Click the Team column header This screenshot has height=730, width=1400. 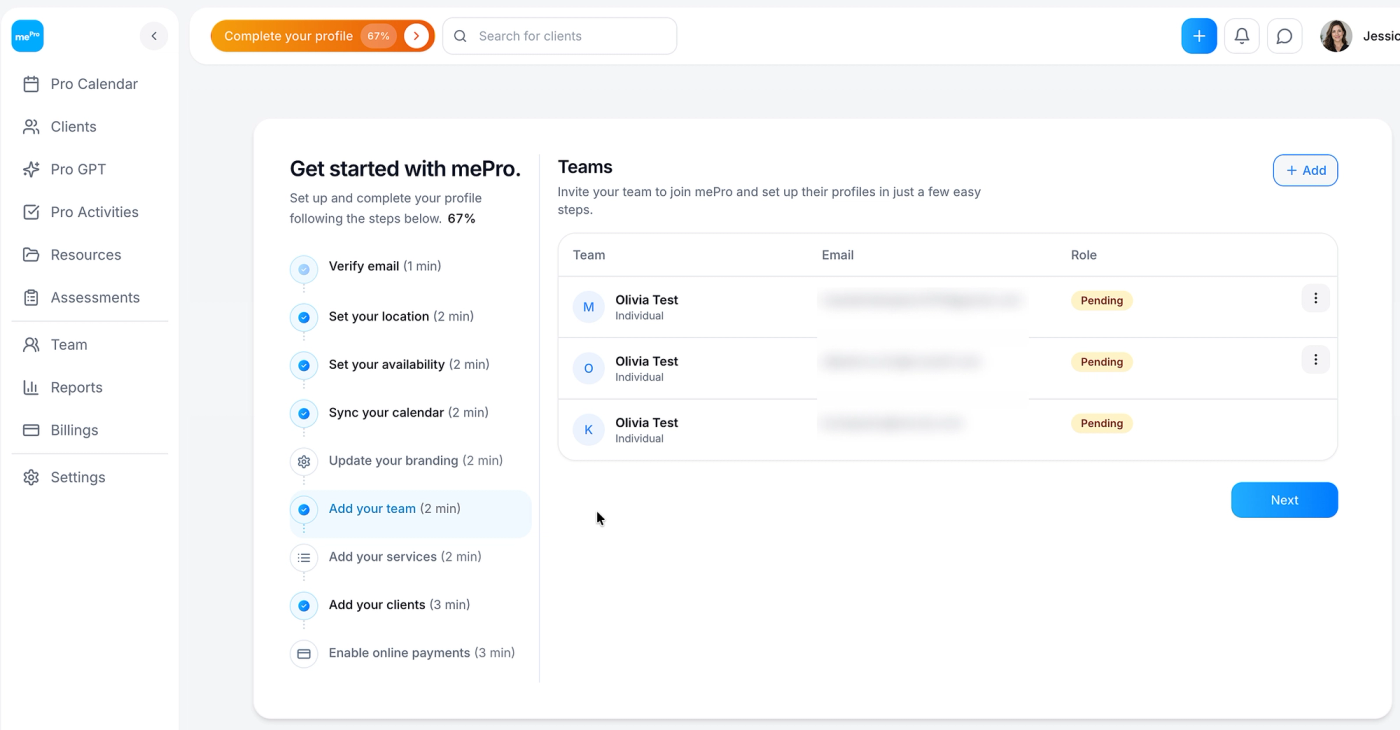click(589, 255)
